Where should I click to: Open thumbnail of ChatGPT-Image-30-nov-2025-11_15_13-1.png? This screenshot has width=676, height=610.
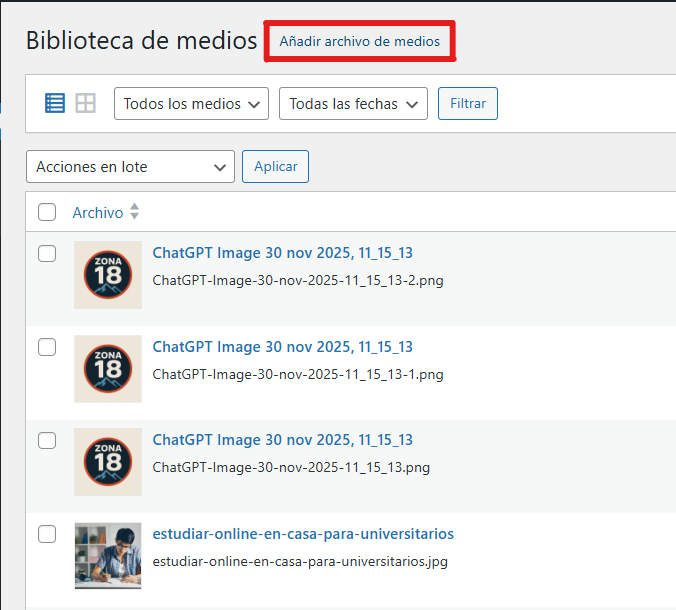point(108,369)
